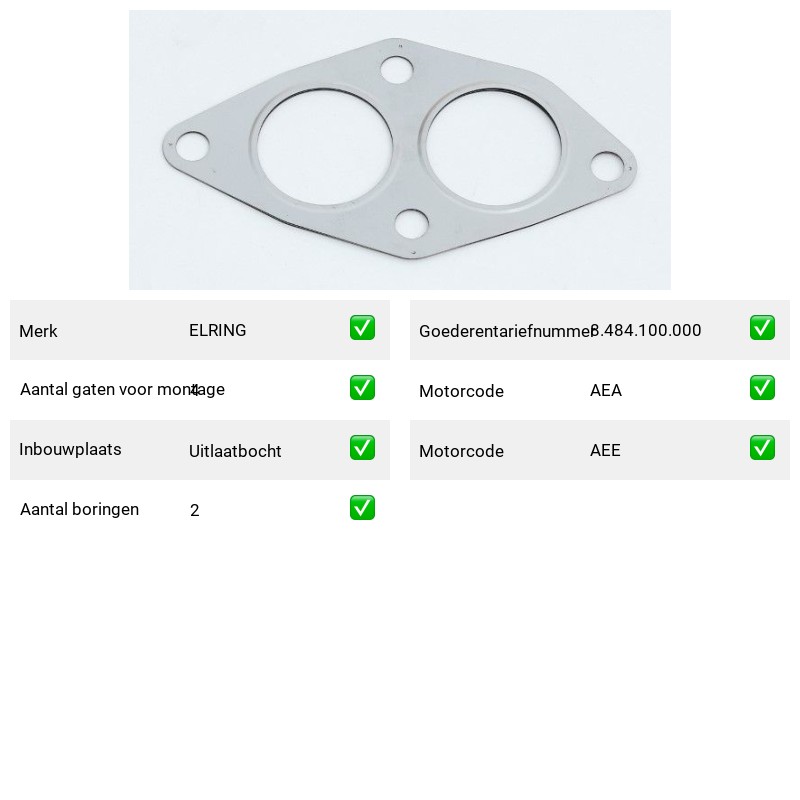This screenshot has height=800, width=800.
Task: Click the green checkmark next to AEE
Action: click(762, 447)
